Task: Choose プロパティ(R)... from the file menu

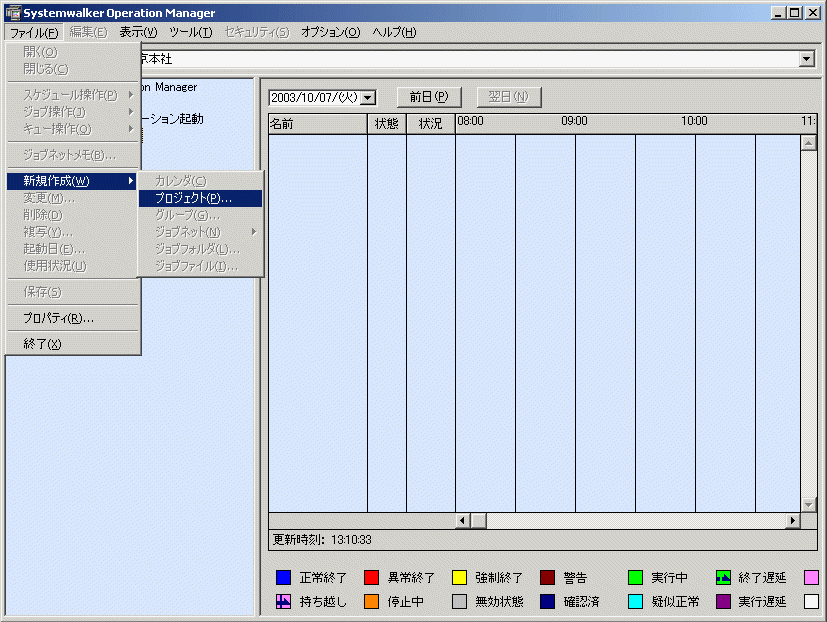Action: (x=72, y=318)
